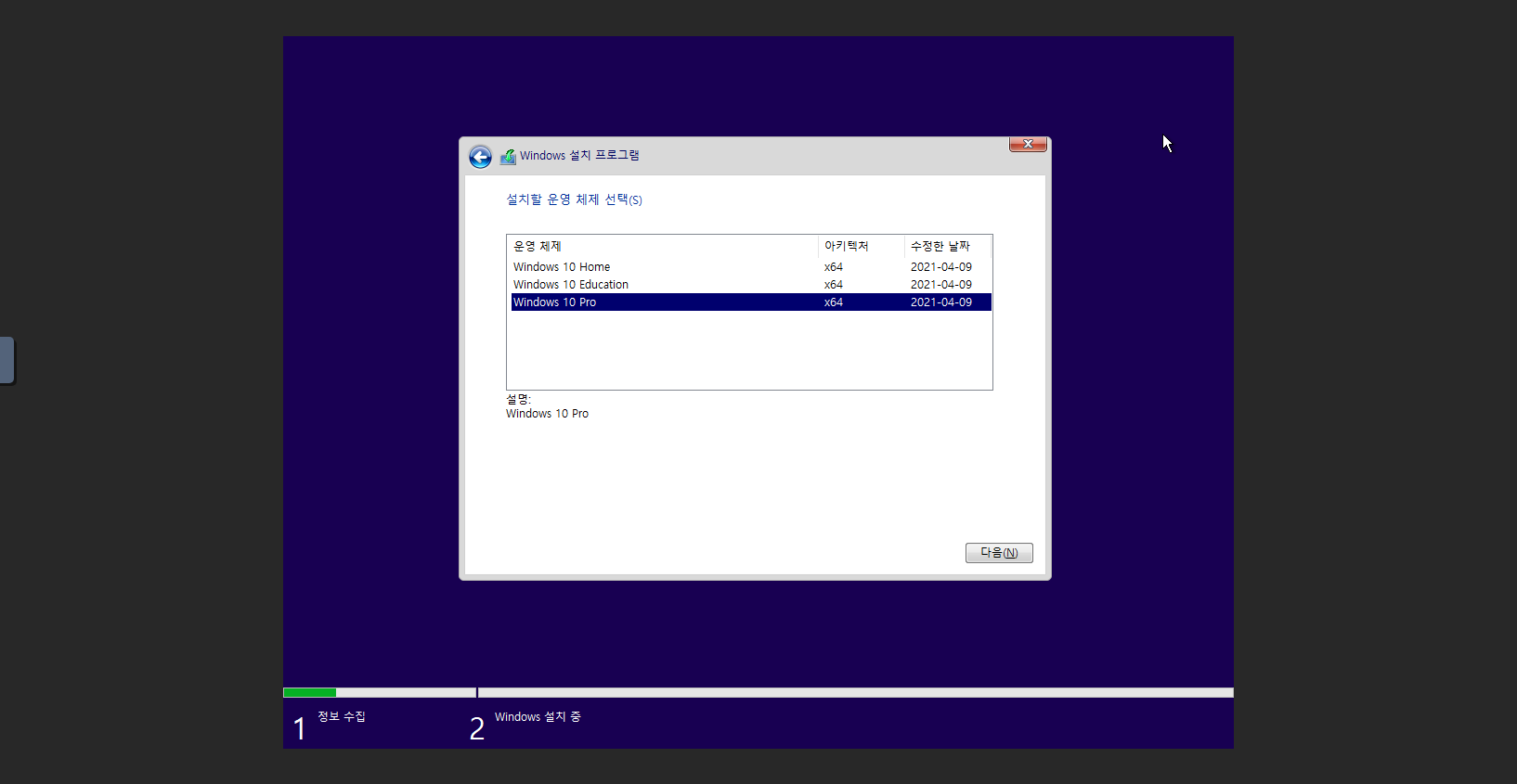Click the 2021-04-09 date of Windows 10 Pro

click(x=941, y=302)
